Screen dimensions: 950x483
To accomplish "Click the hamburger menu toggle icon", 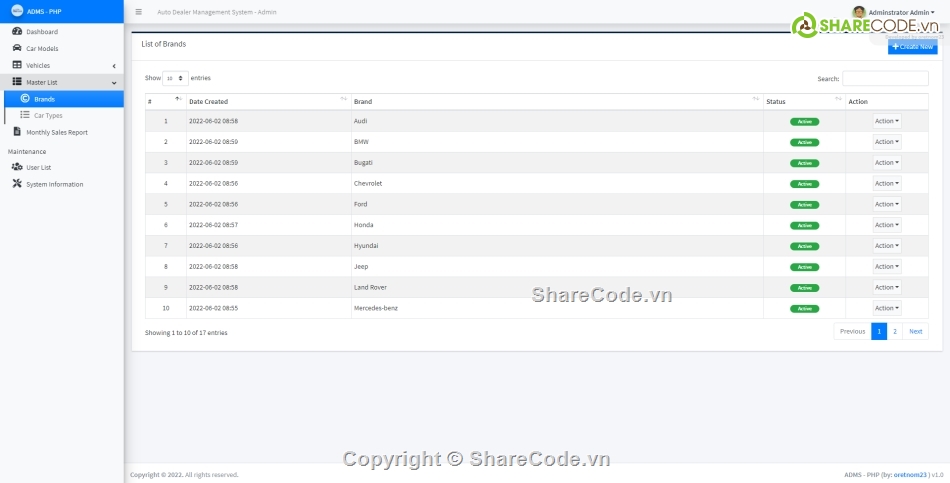I will [x=138, y=12].
